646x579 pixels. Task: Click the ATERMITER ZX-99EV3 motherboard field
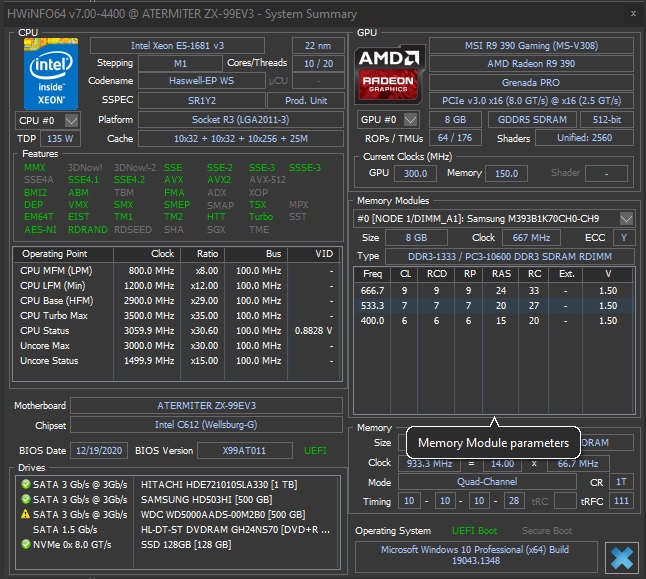click(x=206, y=406)
